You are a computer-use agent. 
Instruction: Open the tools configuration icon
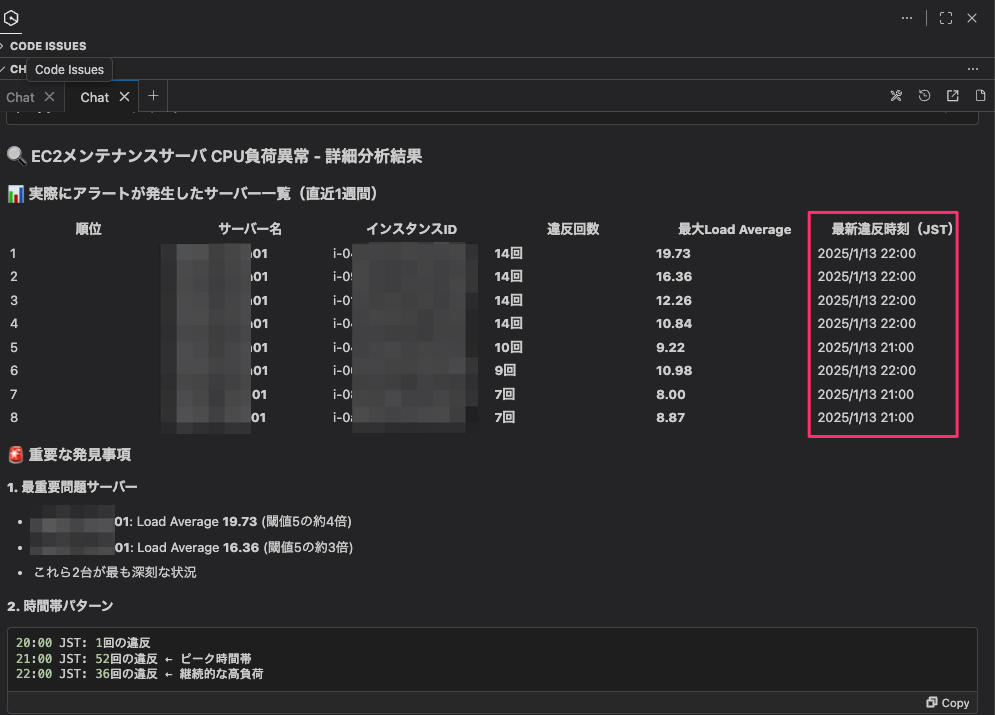click(x=896, y=96)
